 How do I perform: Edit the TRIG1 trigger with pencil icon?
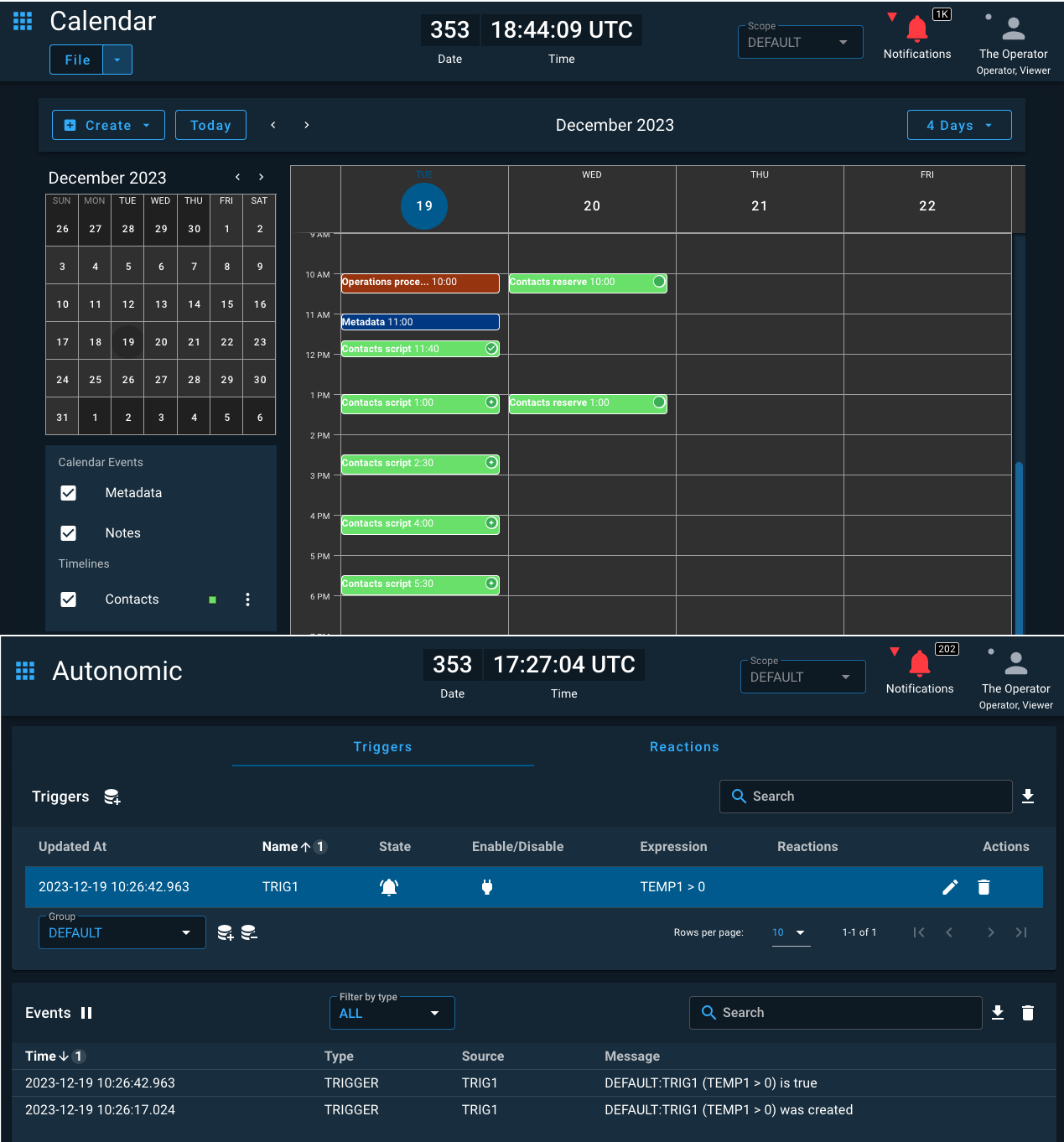tap(950, 886)
